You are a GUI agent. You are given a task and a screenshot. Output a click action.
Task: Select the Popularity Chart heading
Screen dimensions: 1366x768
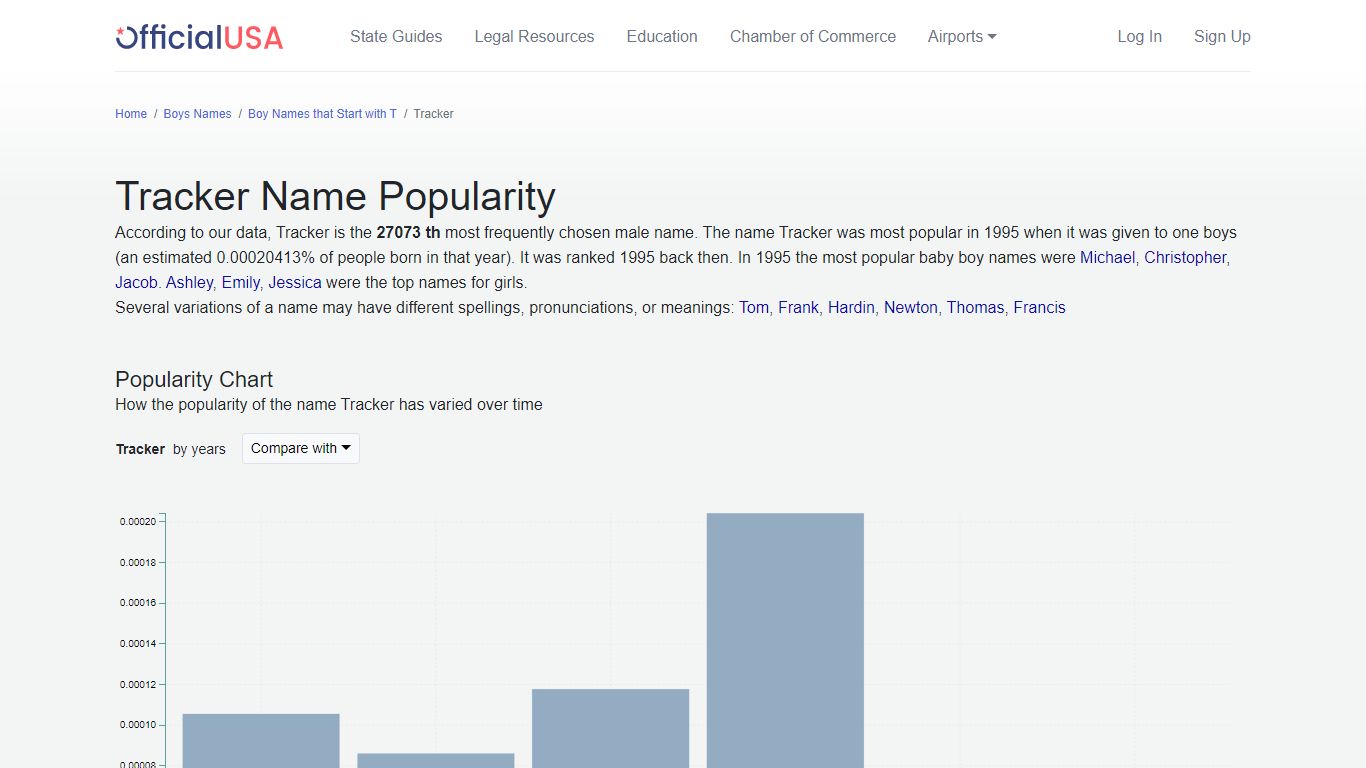194,380
